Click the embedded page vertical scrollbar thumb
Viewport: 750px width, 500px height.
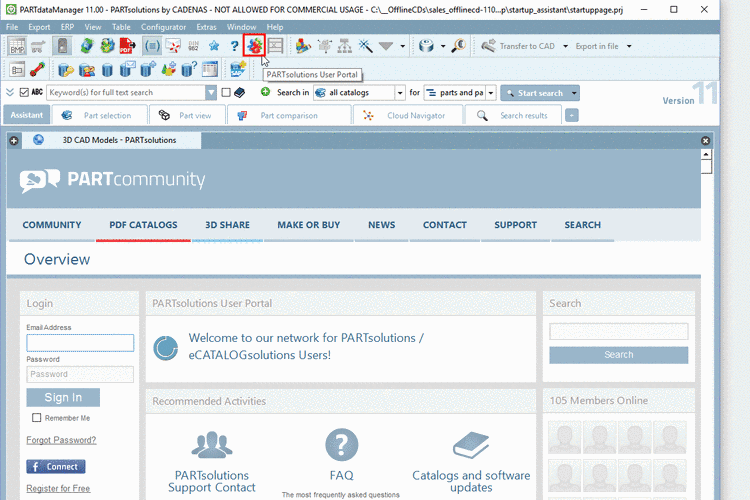706,167
